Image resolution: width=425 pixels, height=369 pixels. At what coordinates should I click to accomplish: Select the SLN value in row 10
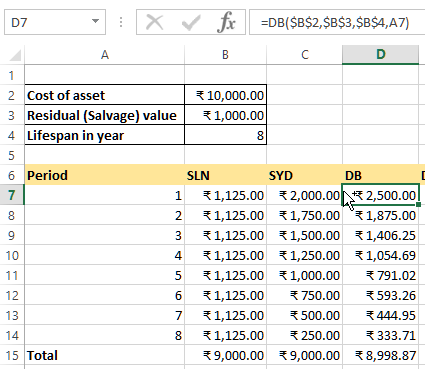tap(225, 255)
